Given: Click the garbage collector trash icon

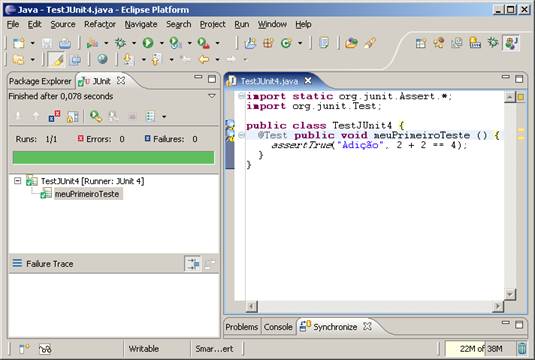Looking at the screenshot, I should [522, 348].
